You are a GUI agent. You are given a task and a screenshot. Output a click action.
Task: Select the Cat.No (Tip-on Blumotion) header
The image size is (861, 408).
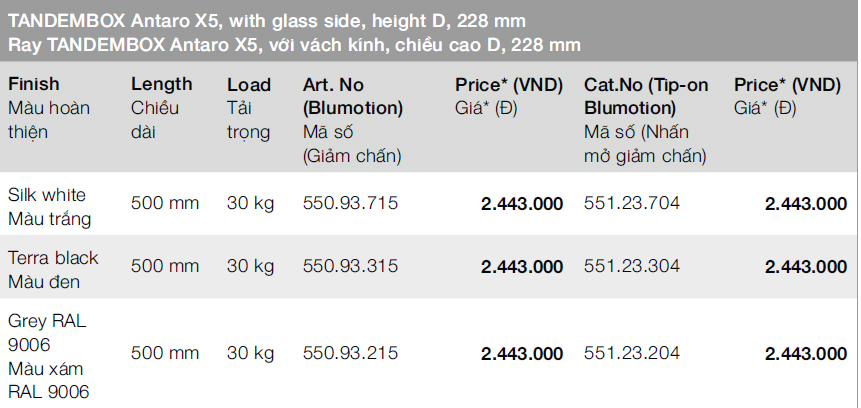[x=646, y=96]
